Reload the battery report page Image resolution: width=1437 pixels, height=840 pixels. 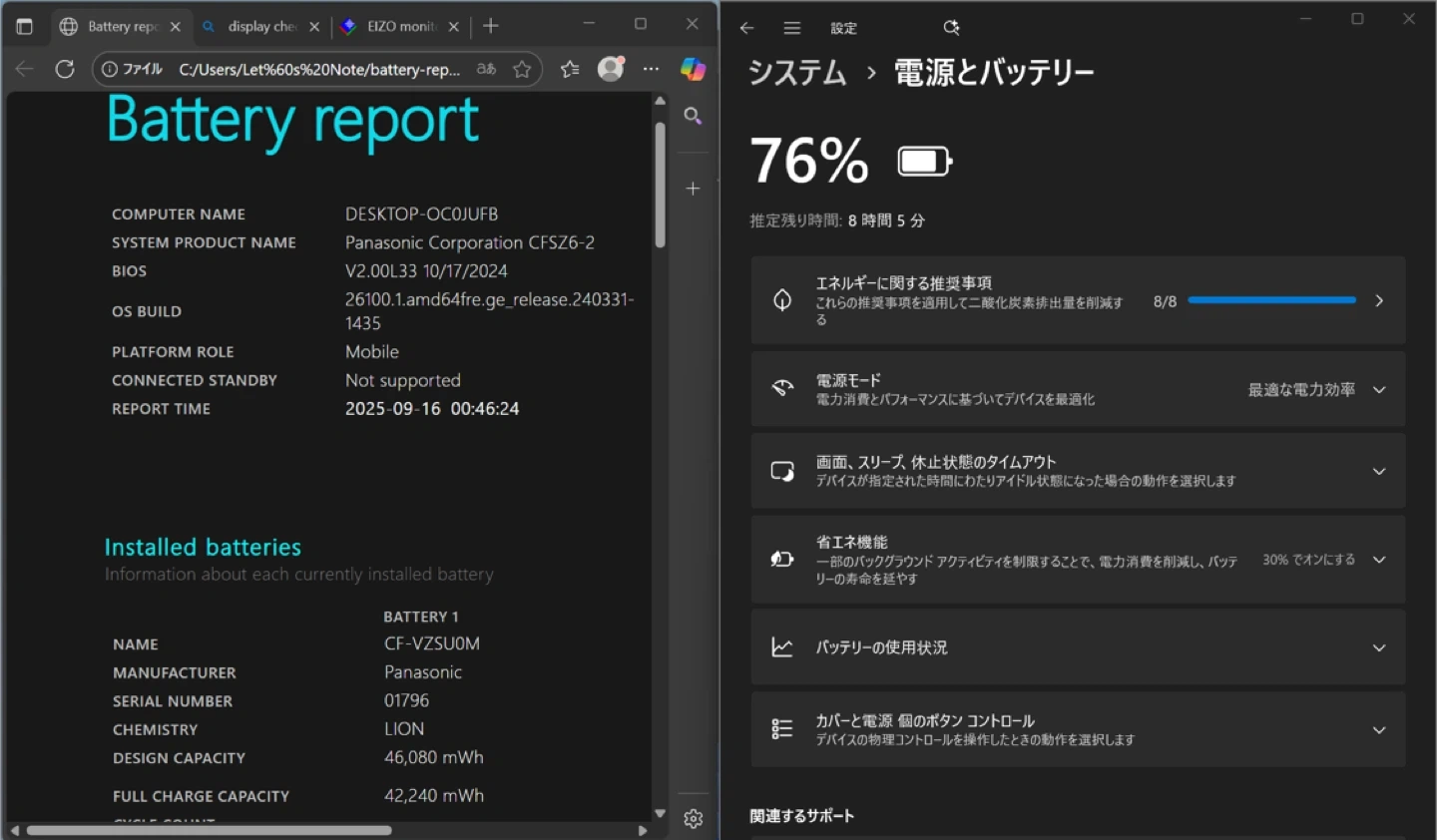pos(65,69)
